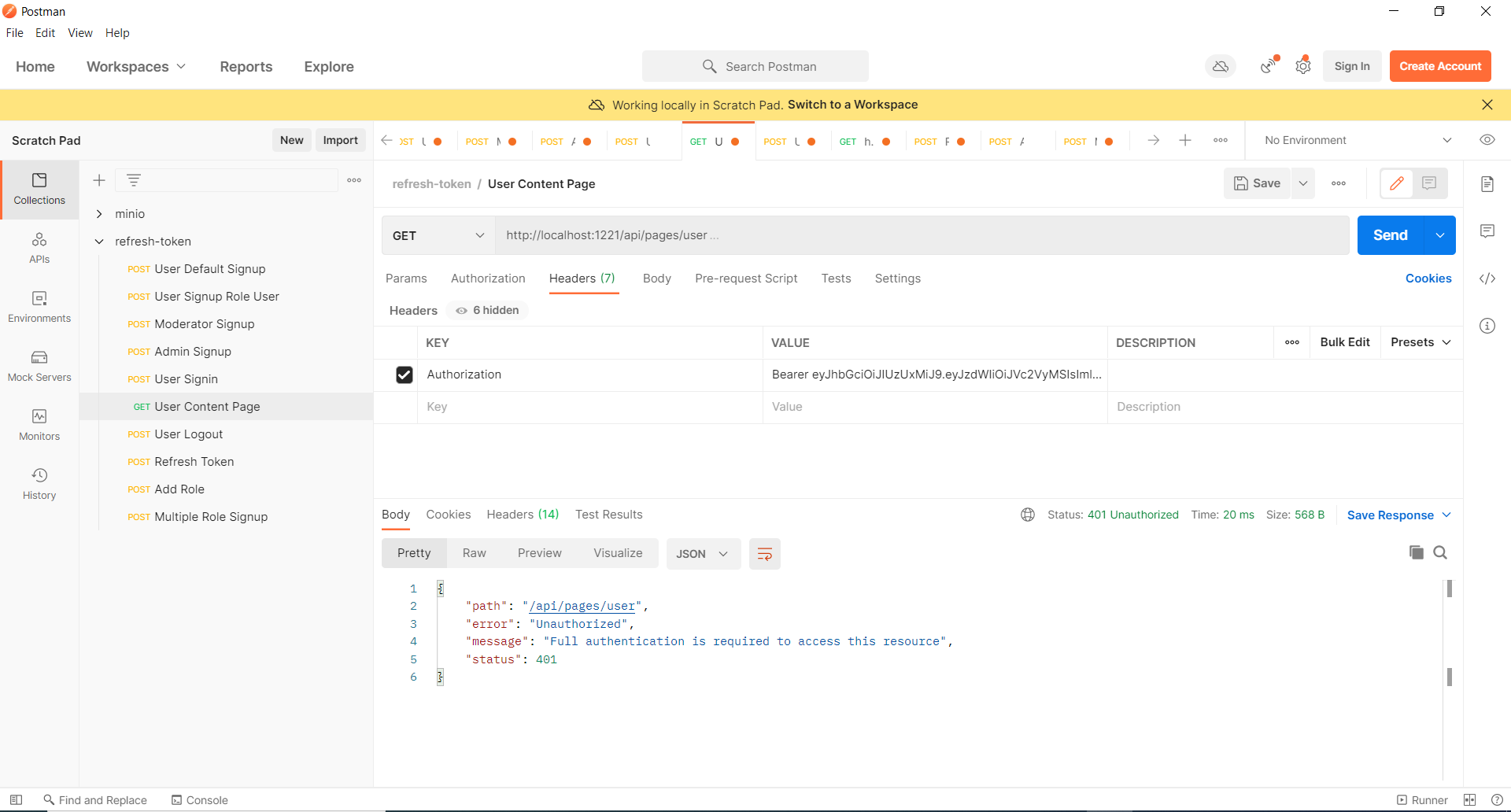Click the environment quick look eye icon
Screen dimensions: 1511x812
[1487, 140]
